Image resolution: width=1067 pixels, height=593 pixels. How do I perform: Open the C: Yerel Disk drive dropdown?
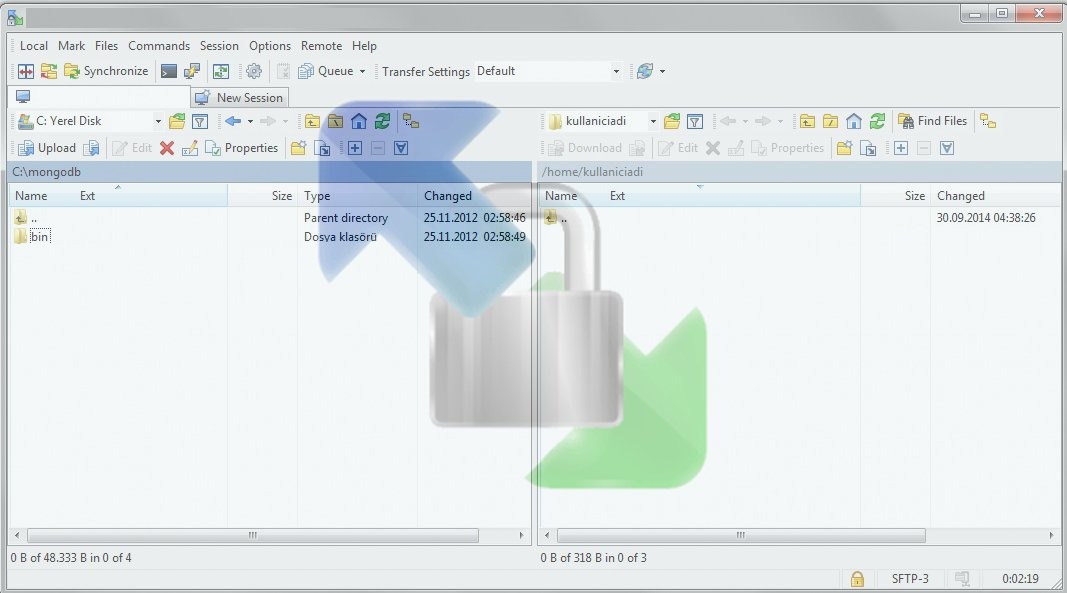click(x=90, y=121)
